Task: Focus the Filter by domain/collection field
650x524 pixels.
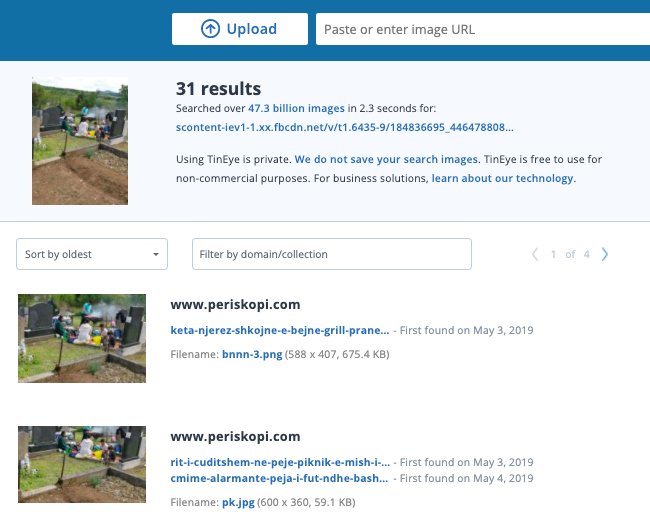Action: point(332,254)
